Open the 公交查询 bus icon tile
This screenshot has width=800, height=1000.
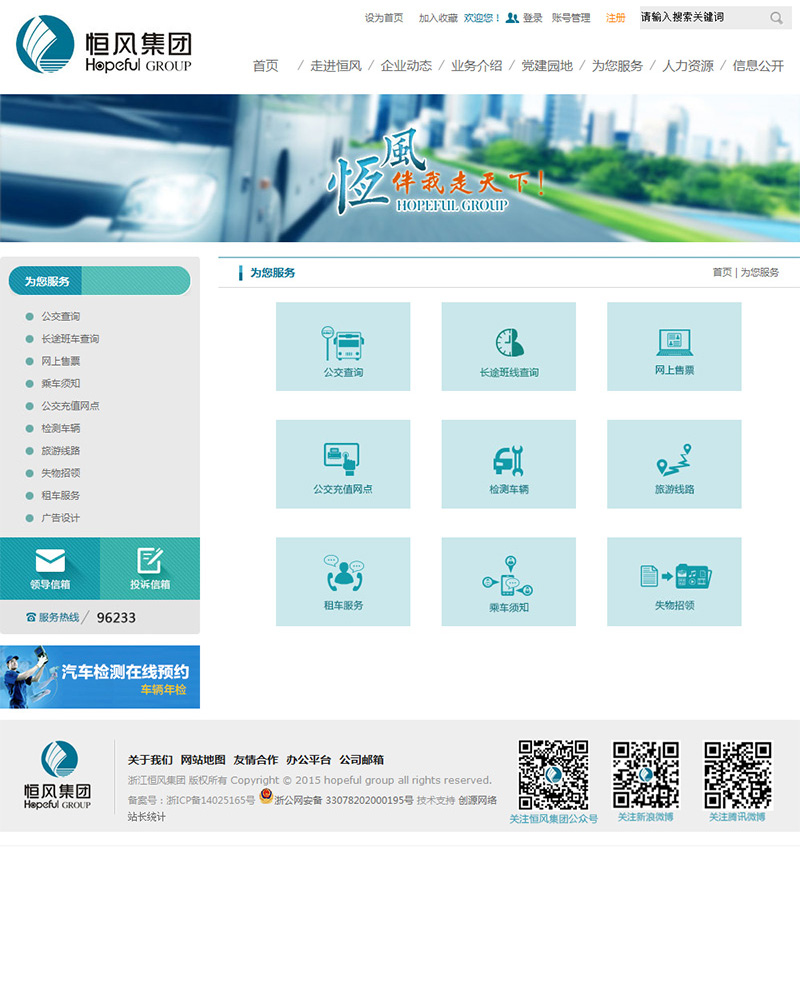343,346
